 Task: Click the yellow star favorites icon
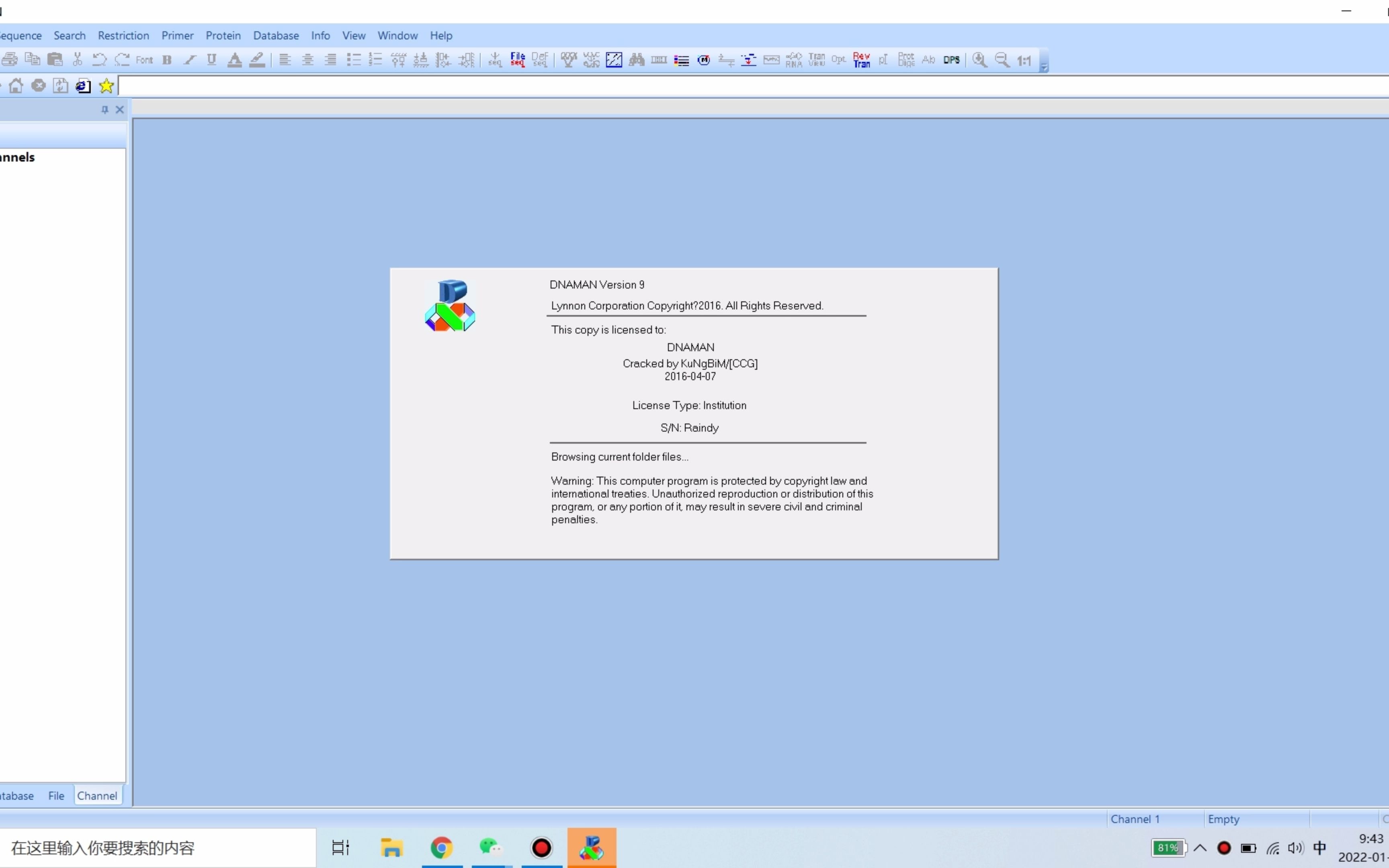tap(106, 86)
